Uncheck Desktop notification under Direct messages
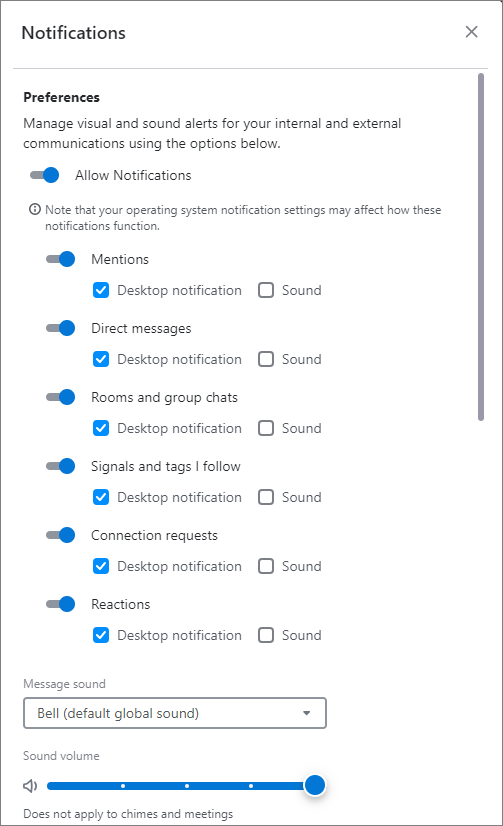Screen dimensions: 503x826 pos(101,359)
